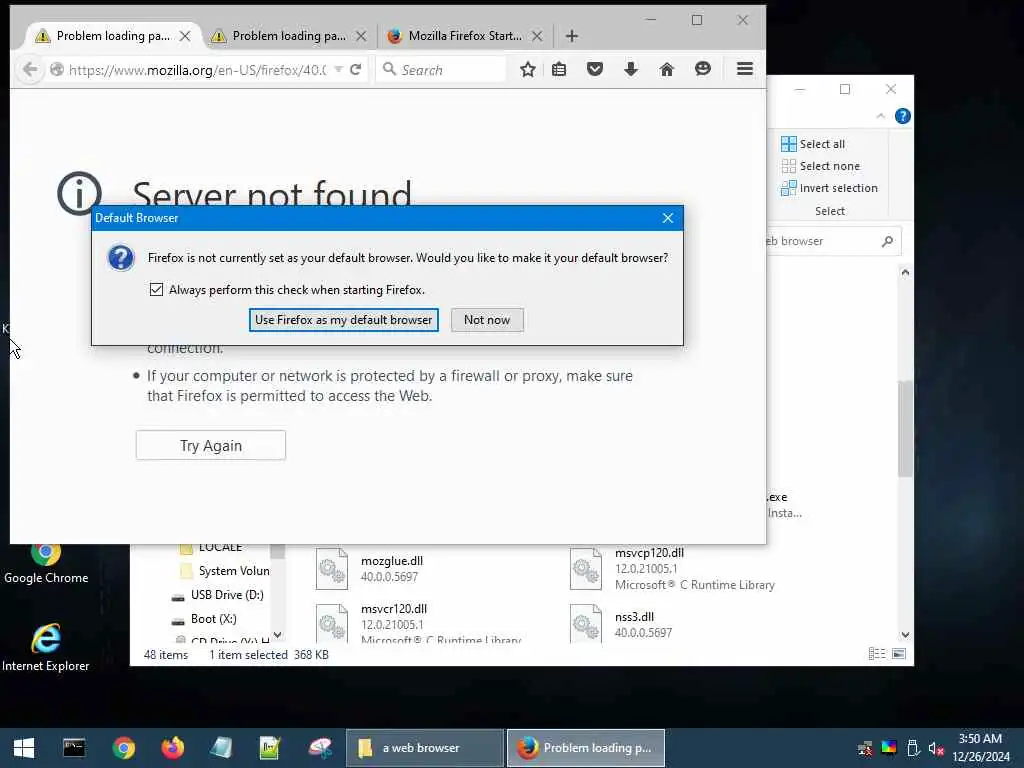The image size is (1024, 768).
Task: Click Problem loading page Firefox taskbar button
Action: pos(586,748)
